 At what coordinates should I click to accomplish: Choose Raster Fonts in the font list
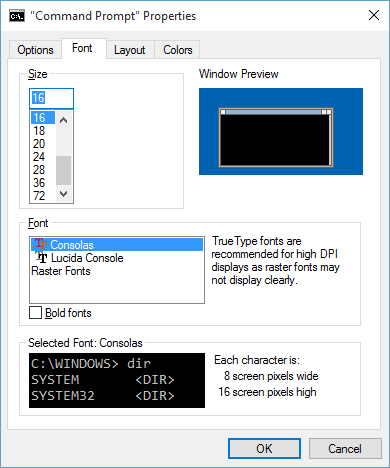point(117,271)
